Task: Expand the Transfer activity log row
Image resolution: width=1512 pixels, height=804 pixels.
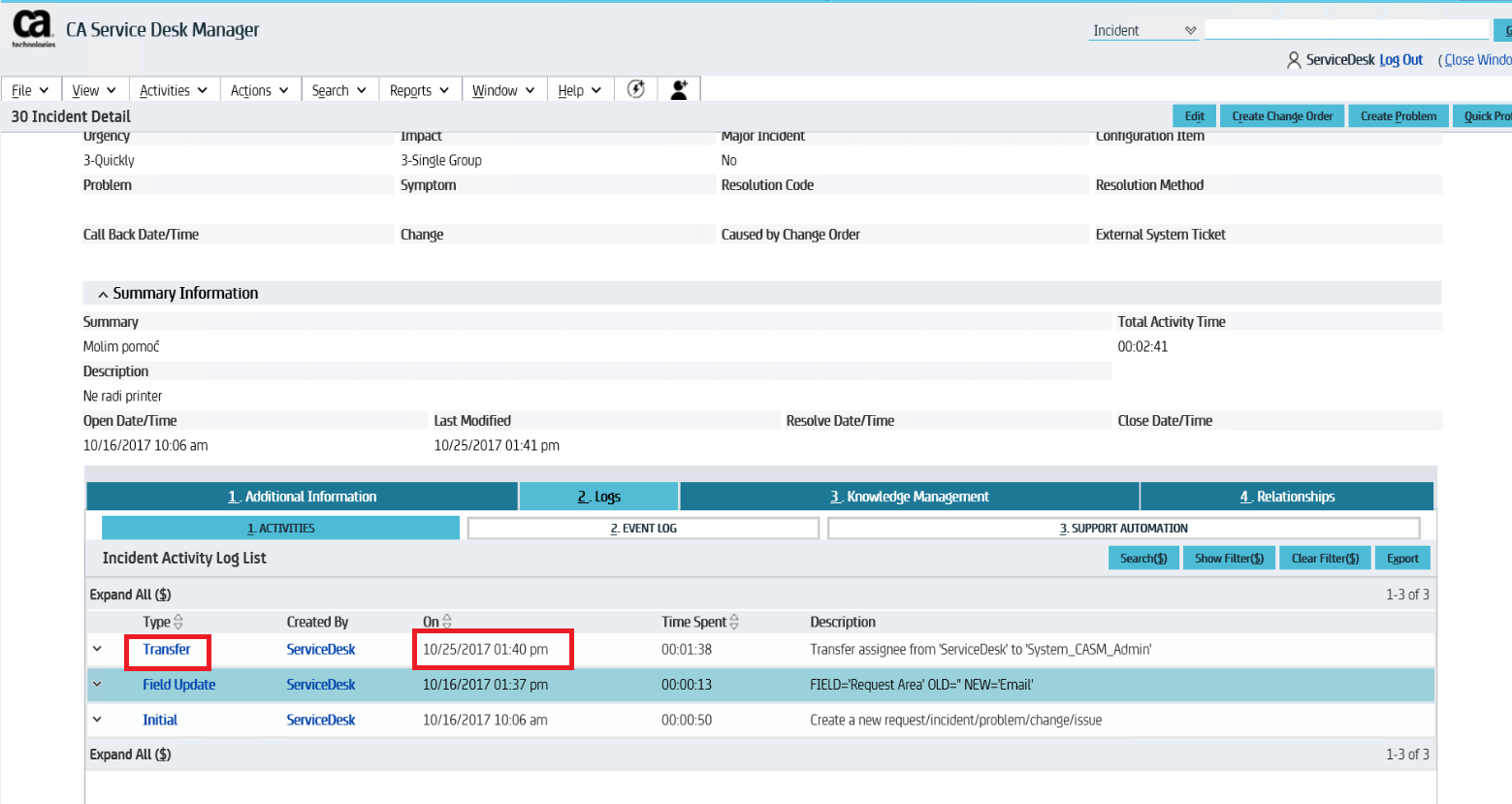Action: click(x=96, y=649)
